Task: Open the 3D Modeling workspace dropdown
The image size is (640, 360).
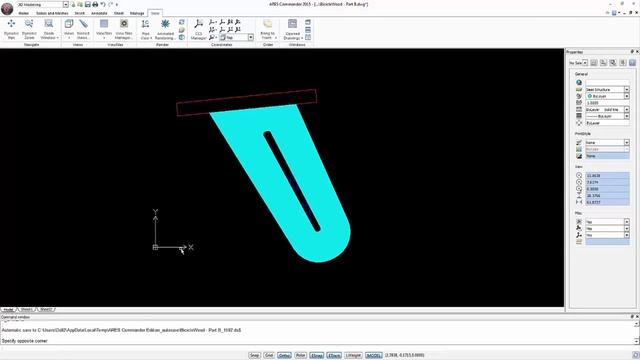Action: 66,4
